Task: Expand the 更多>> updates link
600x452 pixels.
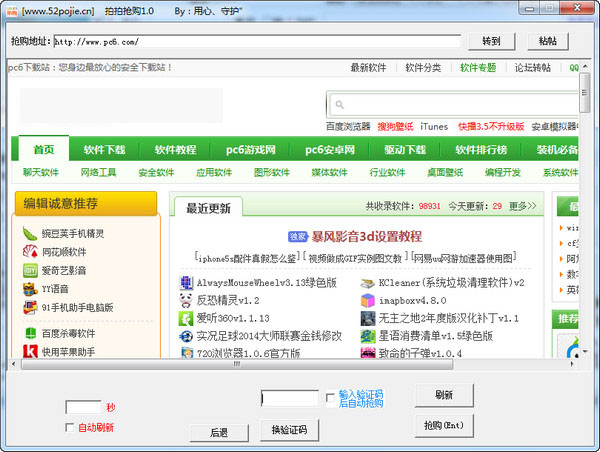Action: [x=522, y=206]
